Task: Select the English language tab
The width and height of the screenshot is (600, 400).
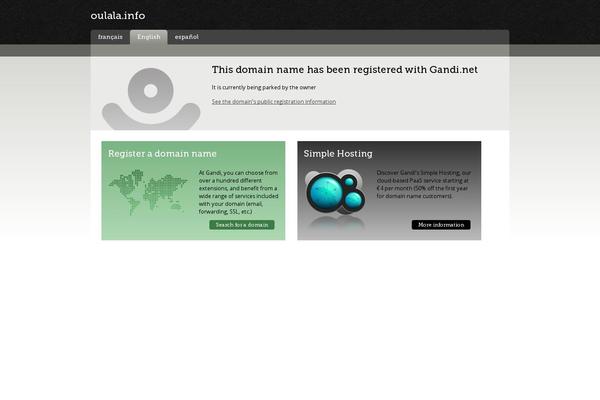Action: 149,37
